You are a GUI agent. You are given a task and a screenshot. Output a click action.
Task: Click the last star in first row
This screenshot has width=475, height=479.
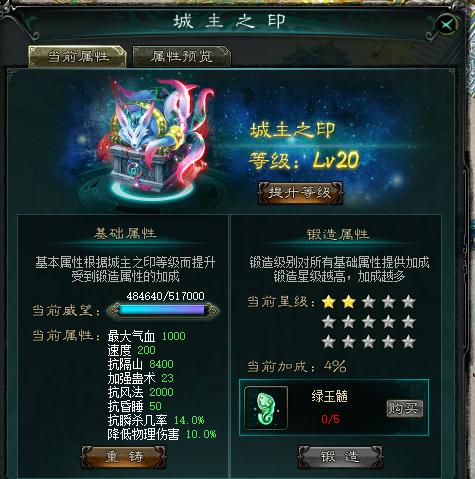[409, 302]
